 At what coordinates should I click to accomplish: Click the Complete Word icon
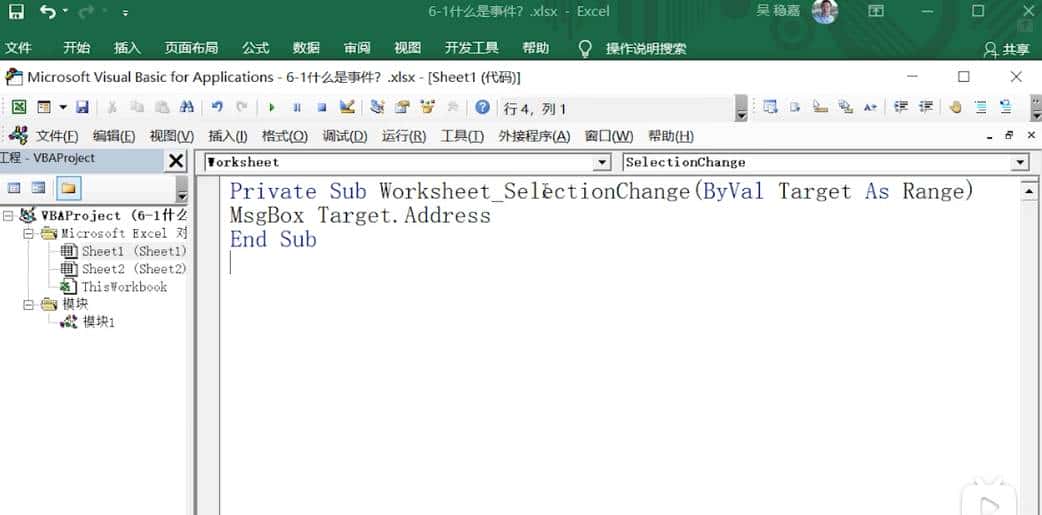(x=870, y=107)
